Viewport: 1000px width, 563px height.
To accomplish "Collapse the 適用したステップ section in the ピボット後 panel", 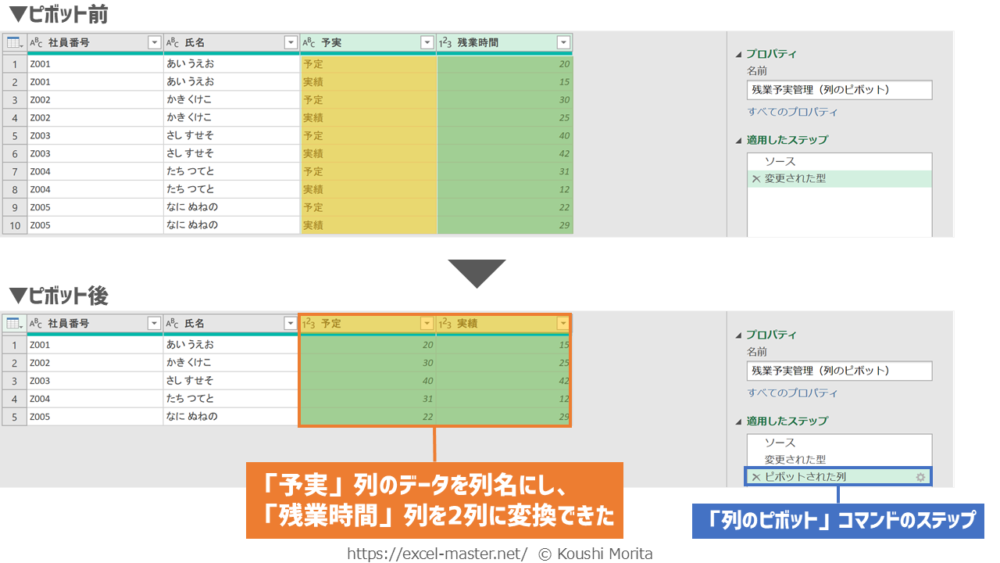I will tap(739, 421).
